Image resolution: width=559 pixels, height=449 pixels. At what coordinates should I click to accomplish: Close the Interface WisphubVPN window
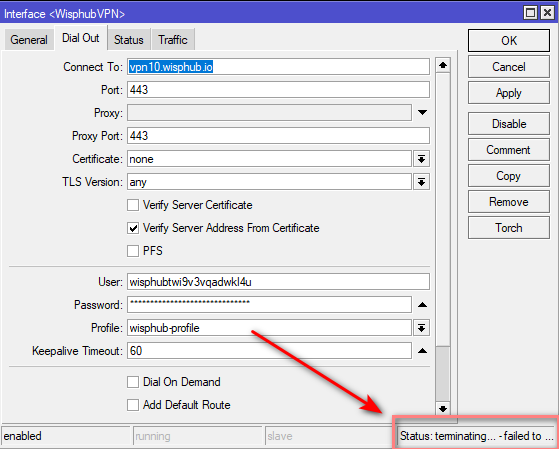[x=547, y=13]
